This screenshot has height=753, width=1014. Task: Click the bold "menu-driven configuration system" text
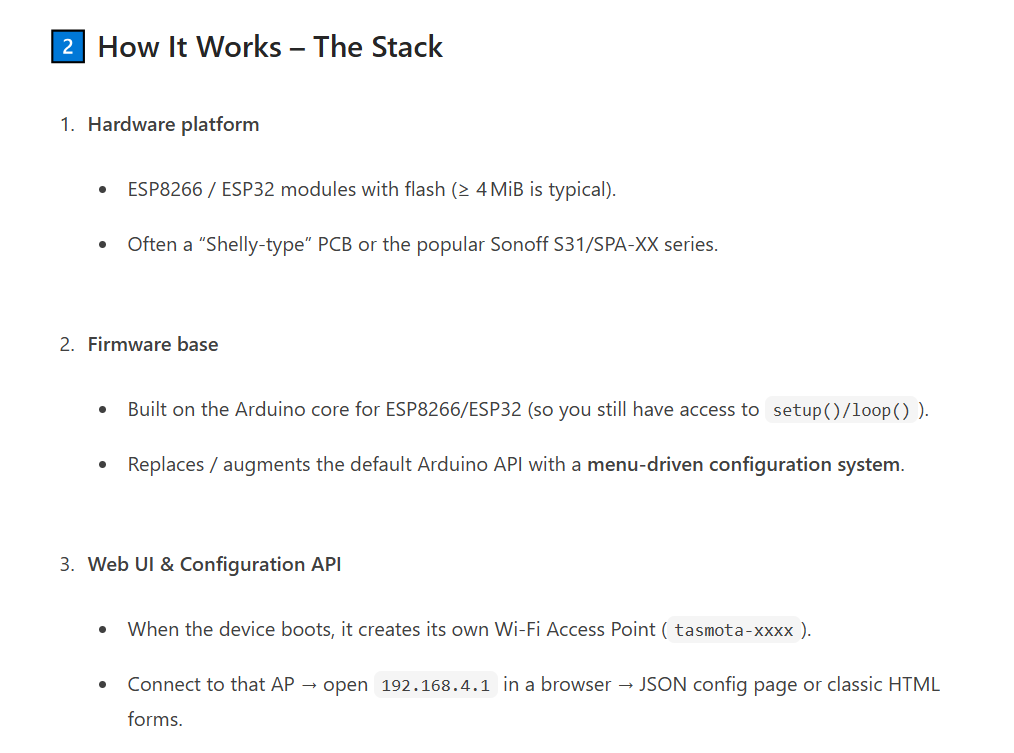click(743, 464)
